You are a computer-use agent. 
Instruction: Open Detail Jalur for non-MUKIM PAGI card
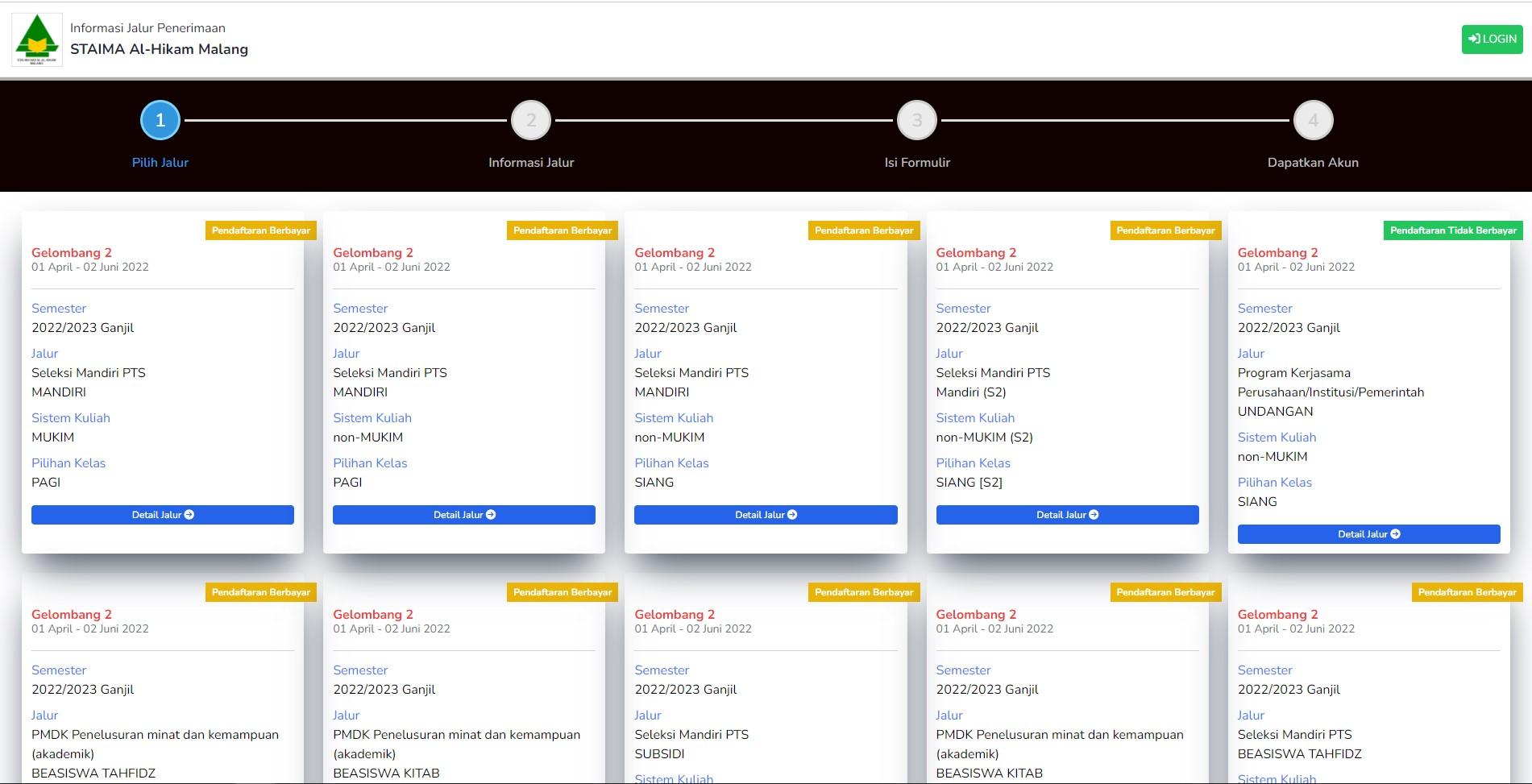[x=464, y=515]
